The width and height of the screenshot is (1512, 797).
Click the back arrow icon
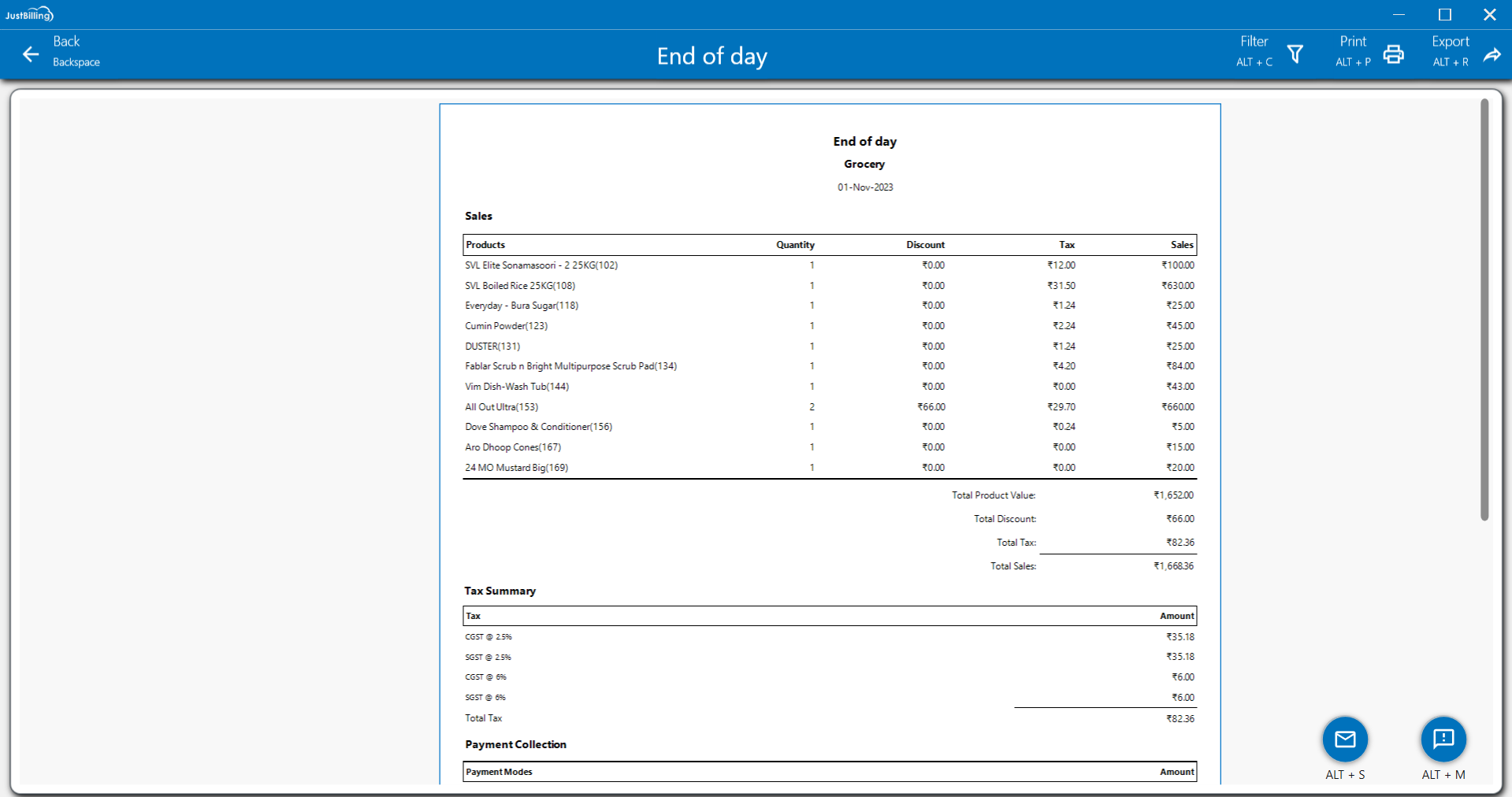(31, 54)
